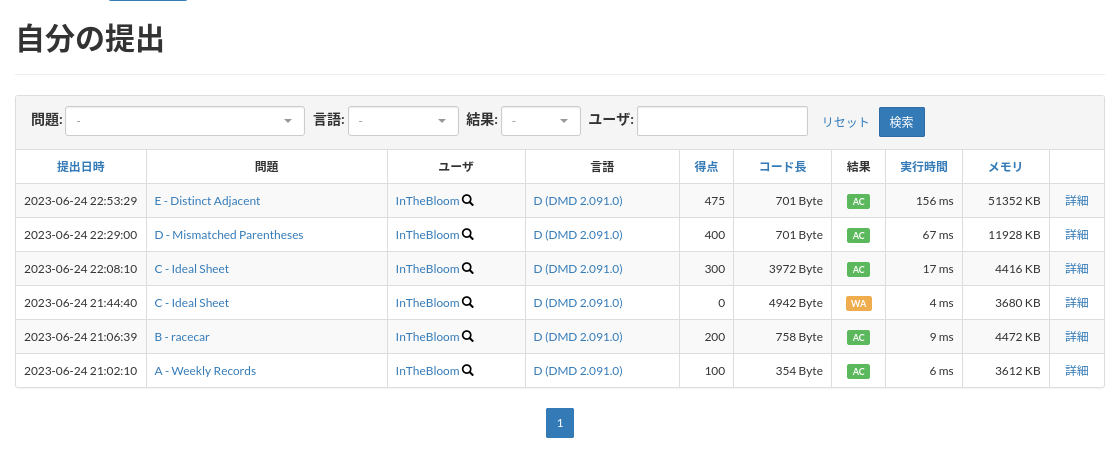Image resolution: width=1120 pixels, height=451 pixels.
Task: Open problem A - Weekly Records
Action: coord(205,371)
